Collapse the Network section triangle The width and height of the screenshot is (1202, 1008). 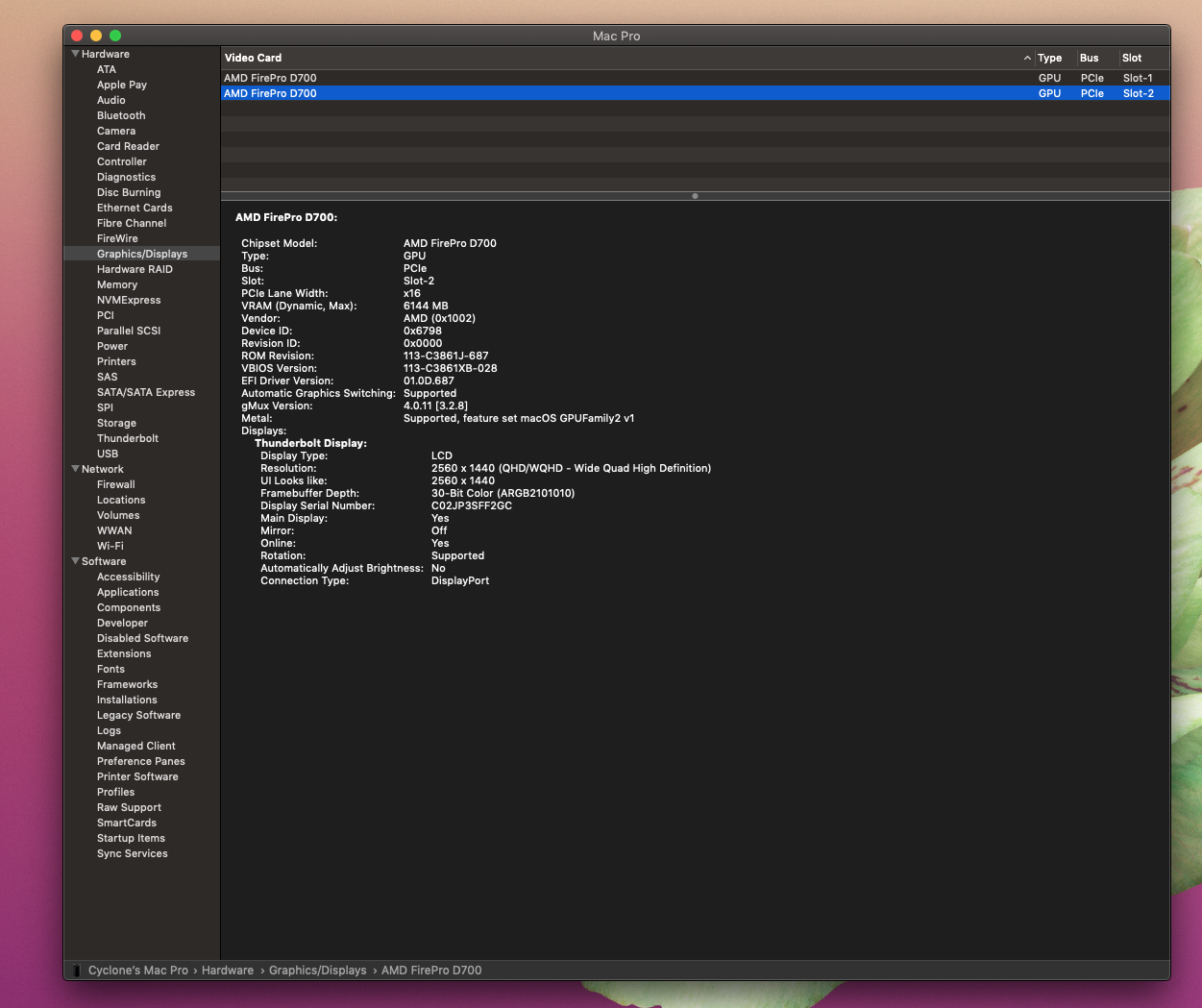[75, 469]
